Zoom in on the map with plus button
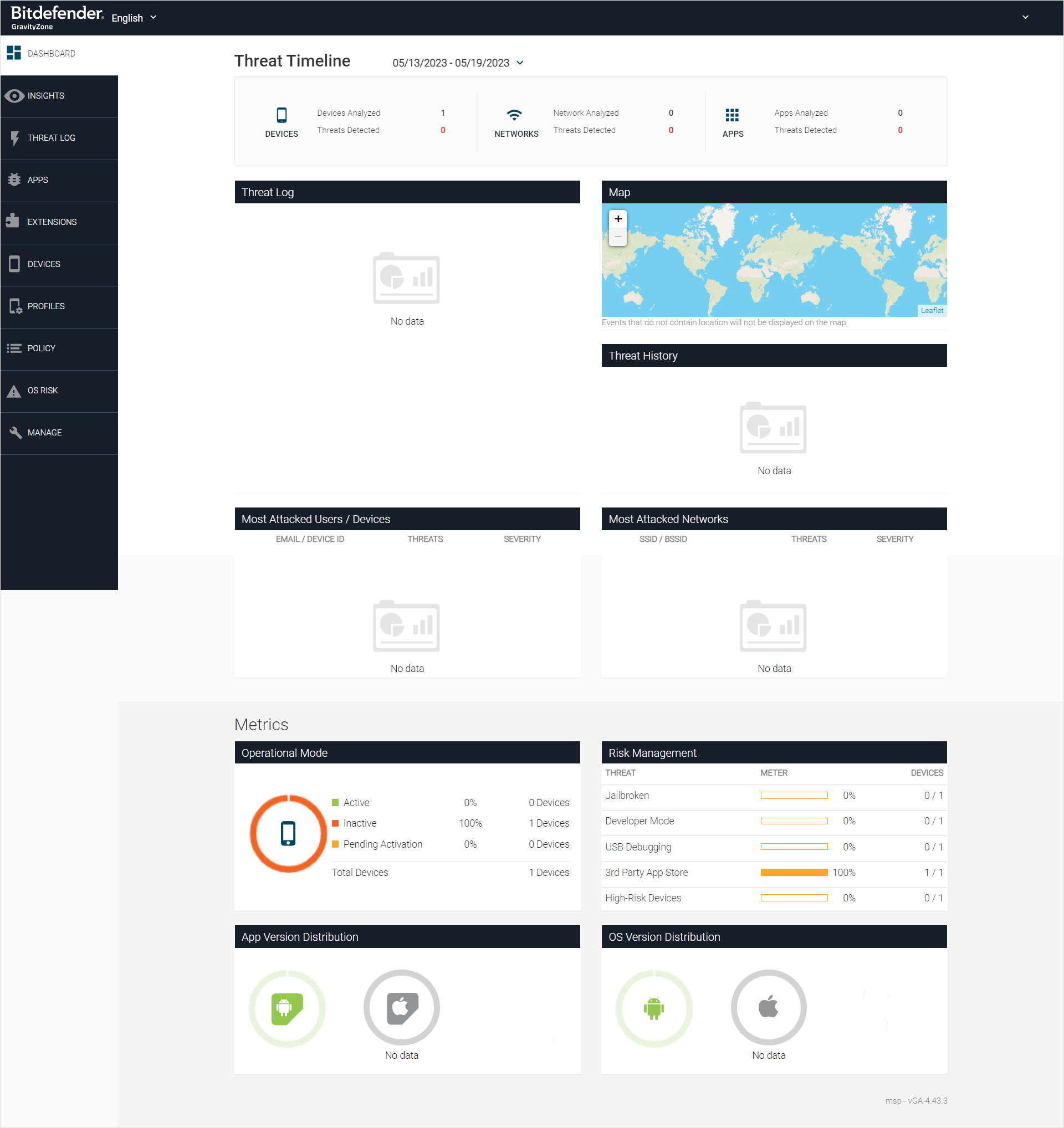1064x1128 pixels. pyautogui.click(x=617, y=218)
